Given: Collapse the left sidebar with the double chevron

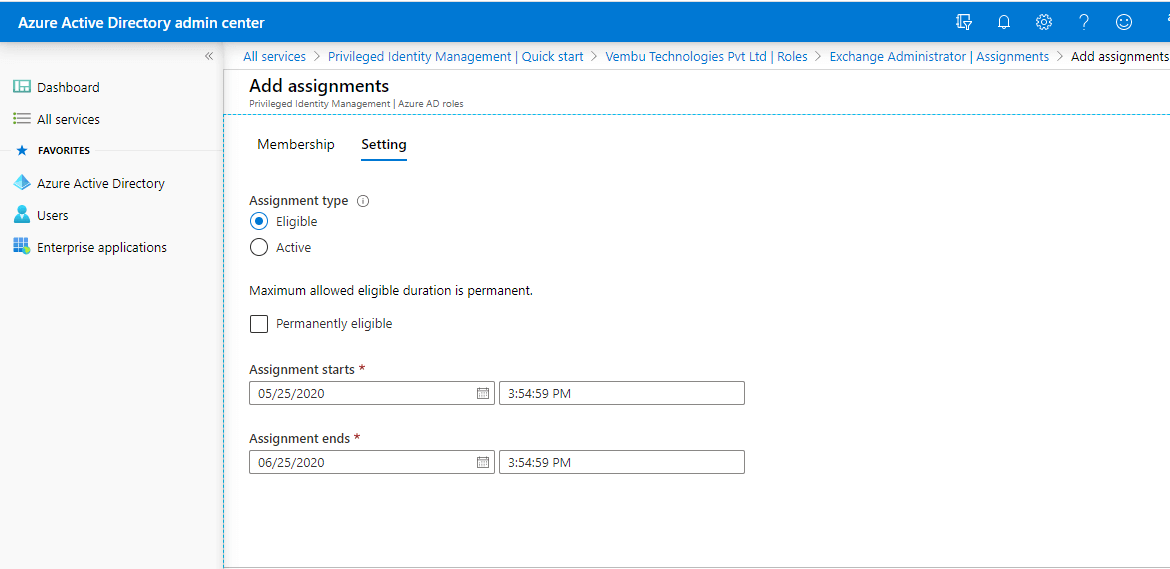Looking at the screenshot, I should coord(209,56).
